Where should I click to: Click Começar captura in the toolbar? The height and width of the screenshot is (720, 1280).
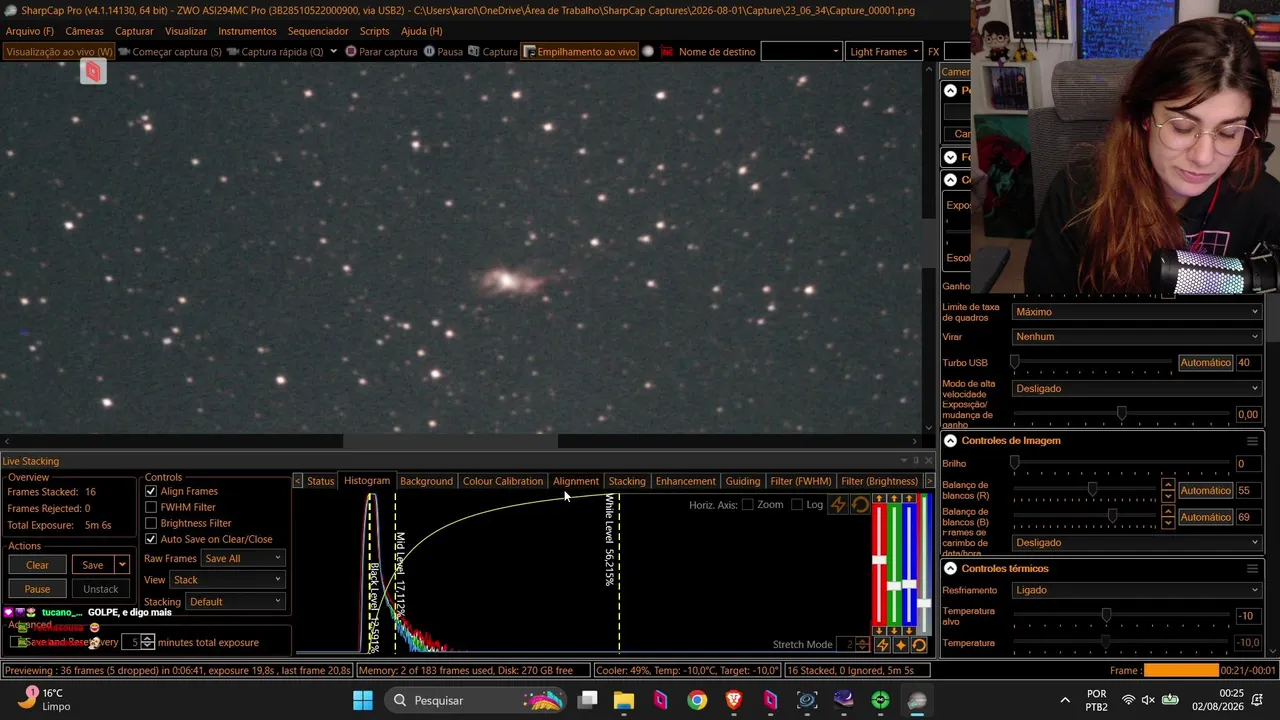click(169, 52)
